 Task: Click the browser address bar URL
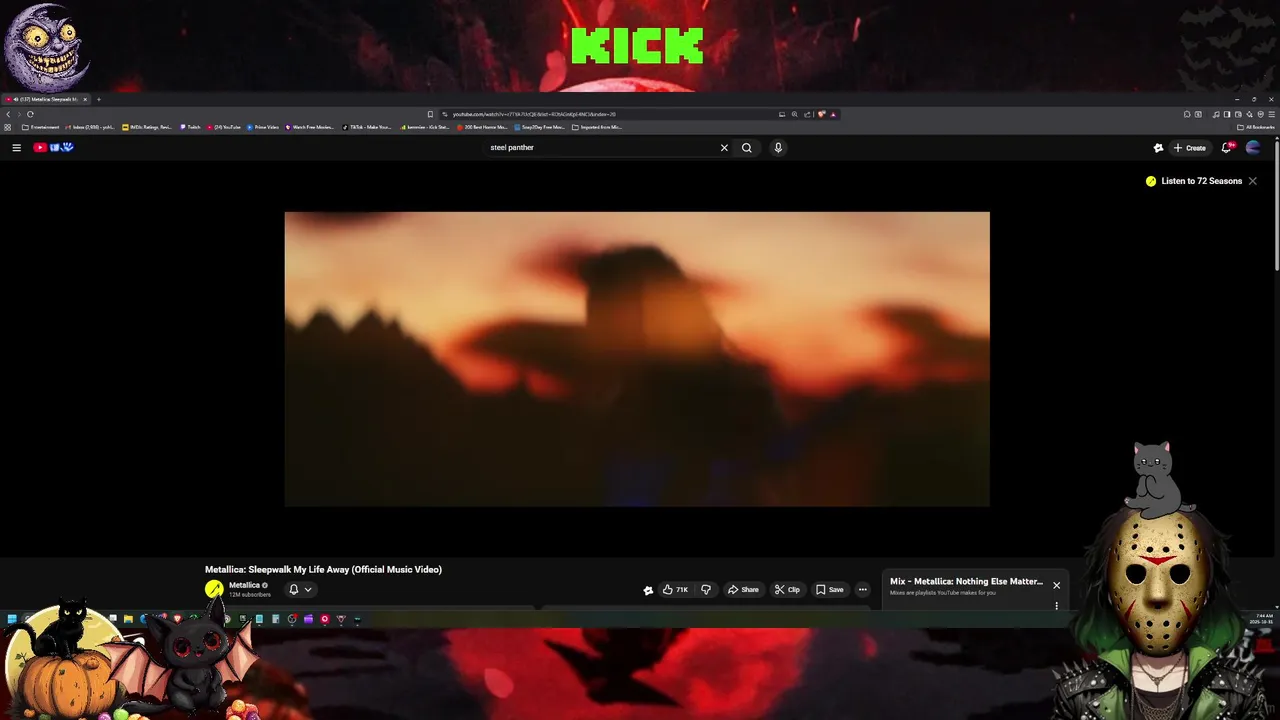coord(534,114)
